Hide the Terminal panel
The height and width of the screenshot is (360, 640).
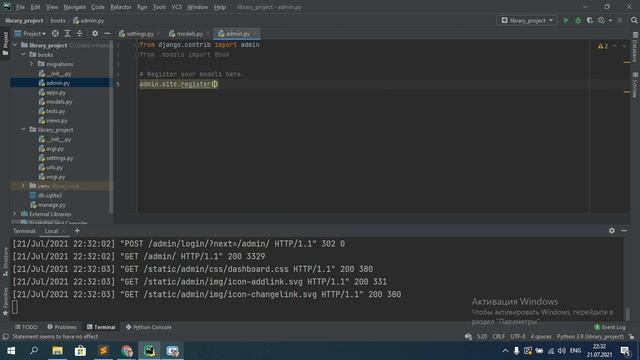click(x=624, y=231)
